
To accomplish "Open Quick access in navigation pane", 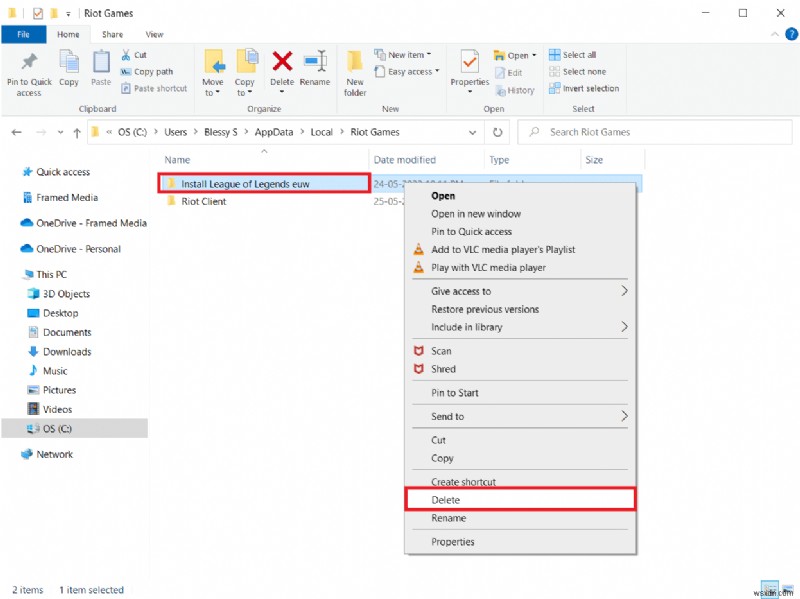I will (63, 172).
